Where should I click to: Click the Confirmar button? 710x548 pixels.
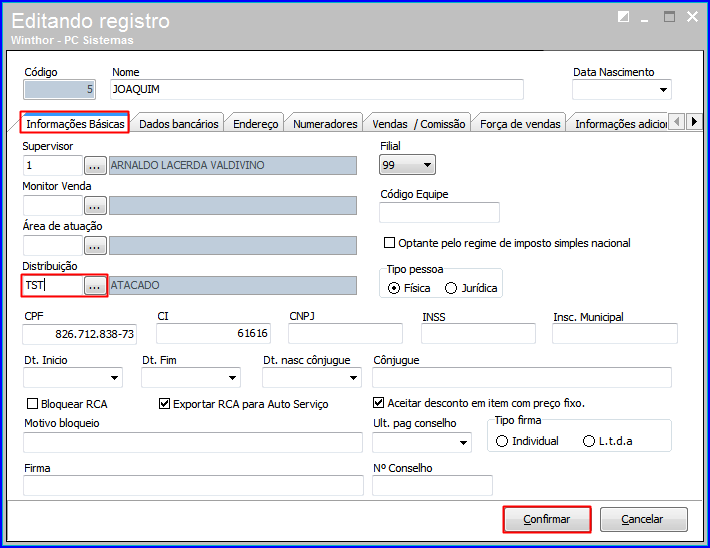point(547,519)
